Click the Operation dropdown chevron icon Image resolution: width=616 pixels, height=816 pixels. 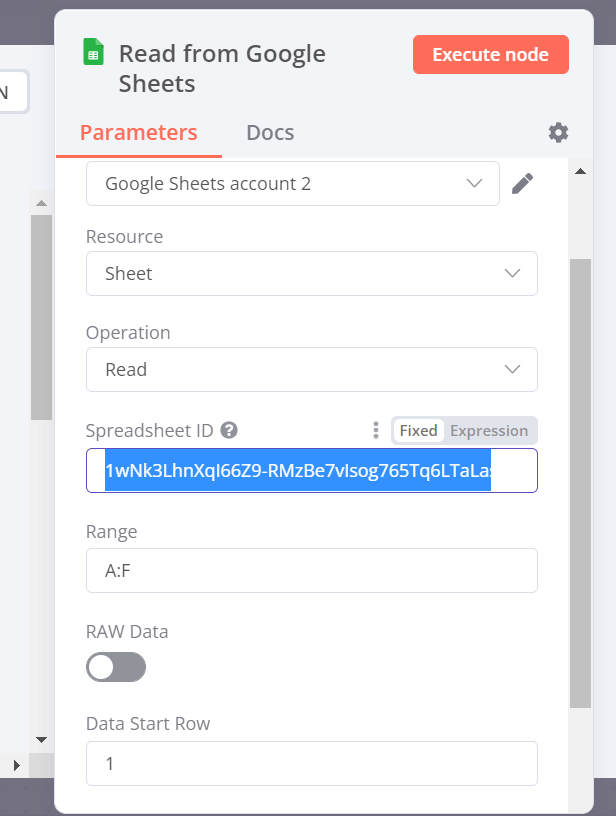coord(512,369)
